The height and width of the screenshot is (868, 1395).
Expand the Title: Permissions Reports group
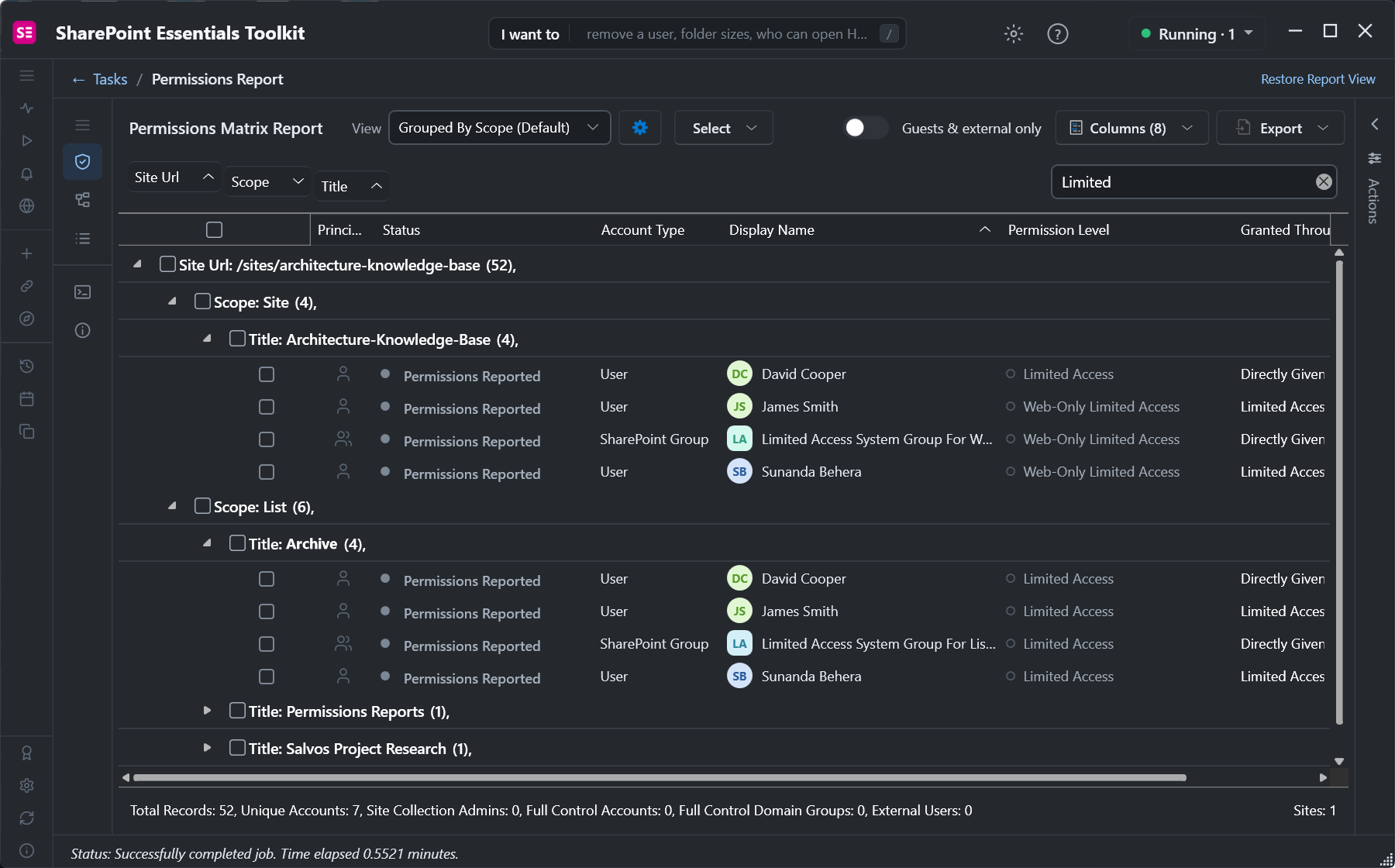point(207,711)
